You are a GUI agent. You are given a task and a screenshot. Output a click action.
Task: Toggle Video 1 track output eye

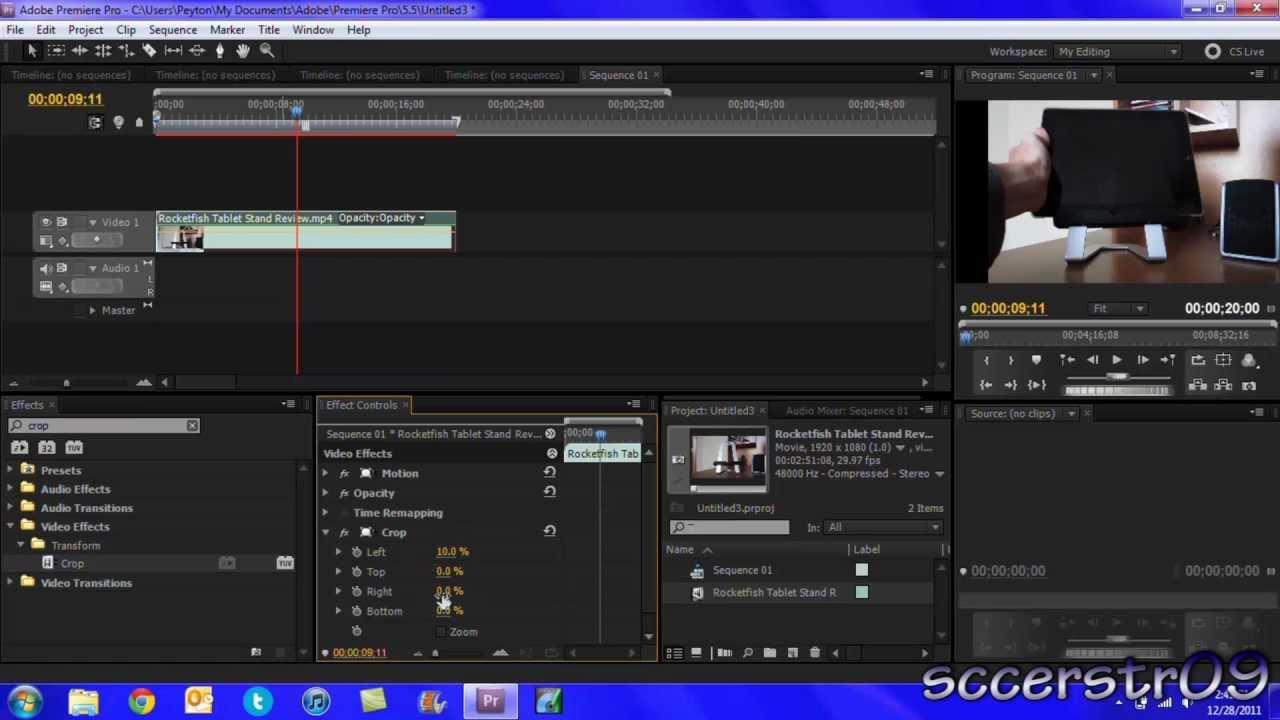(45, 222)
